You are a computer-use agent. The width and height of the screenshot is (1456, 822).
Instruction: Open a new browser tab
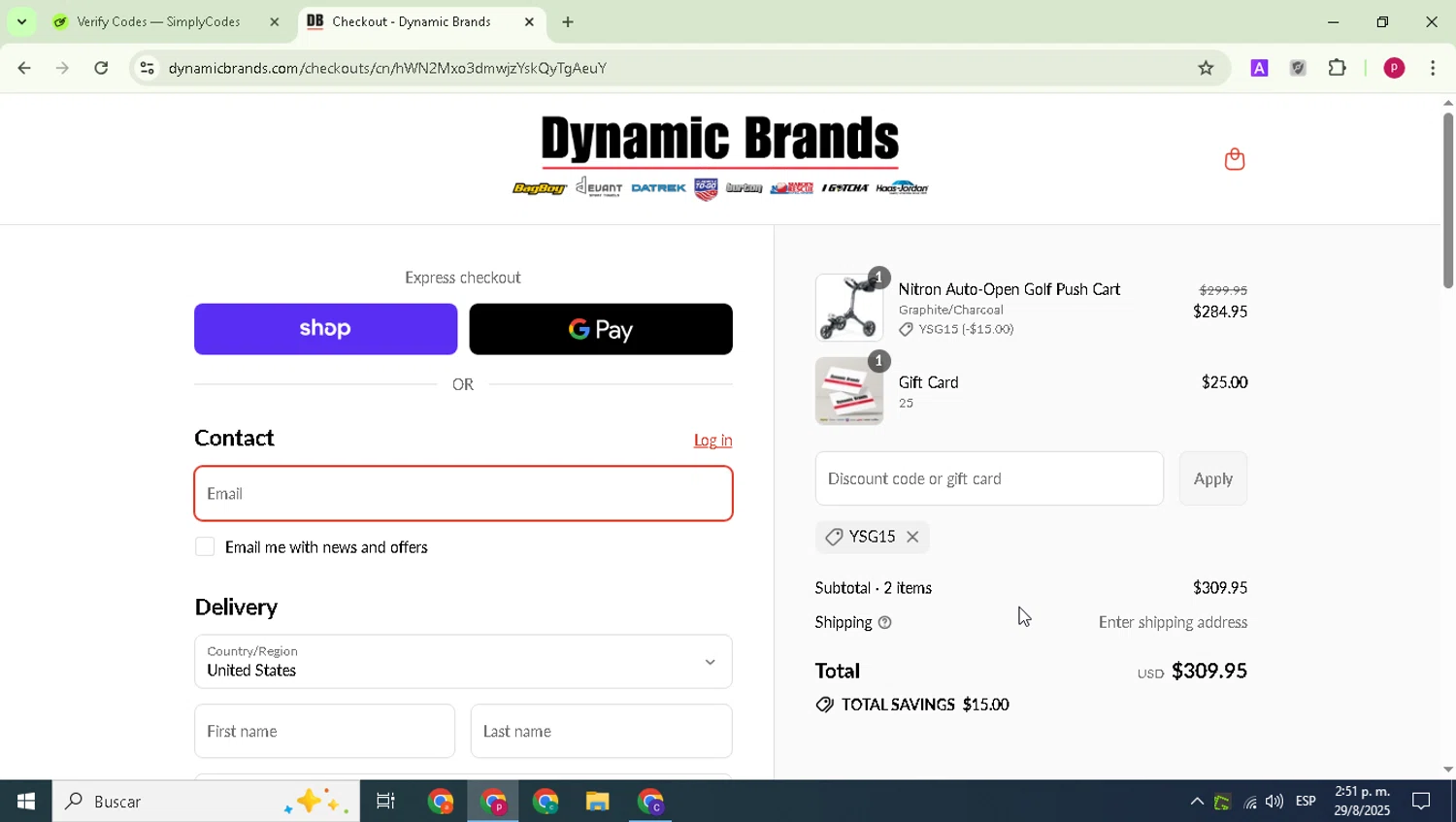[x=568, y=21]
